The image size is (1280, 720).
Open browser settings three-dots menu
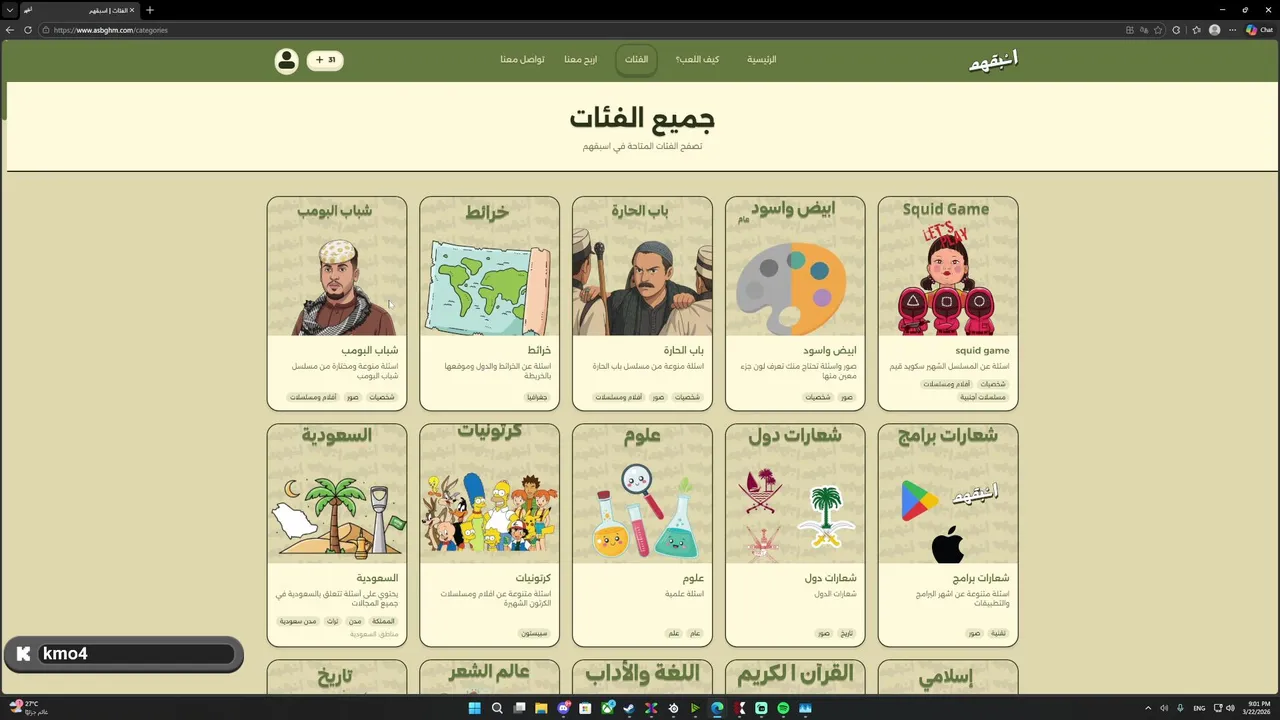coord(1234,30)
